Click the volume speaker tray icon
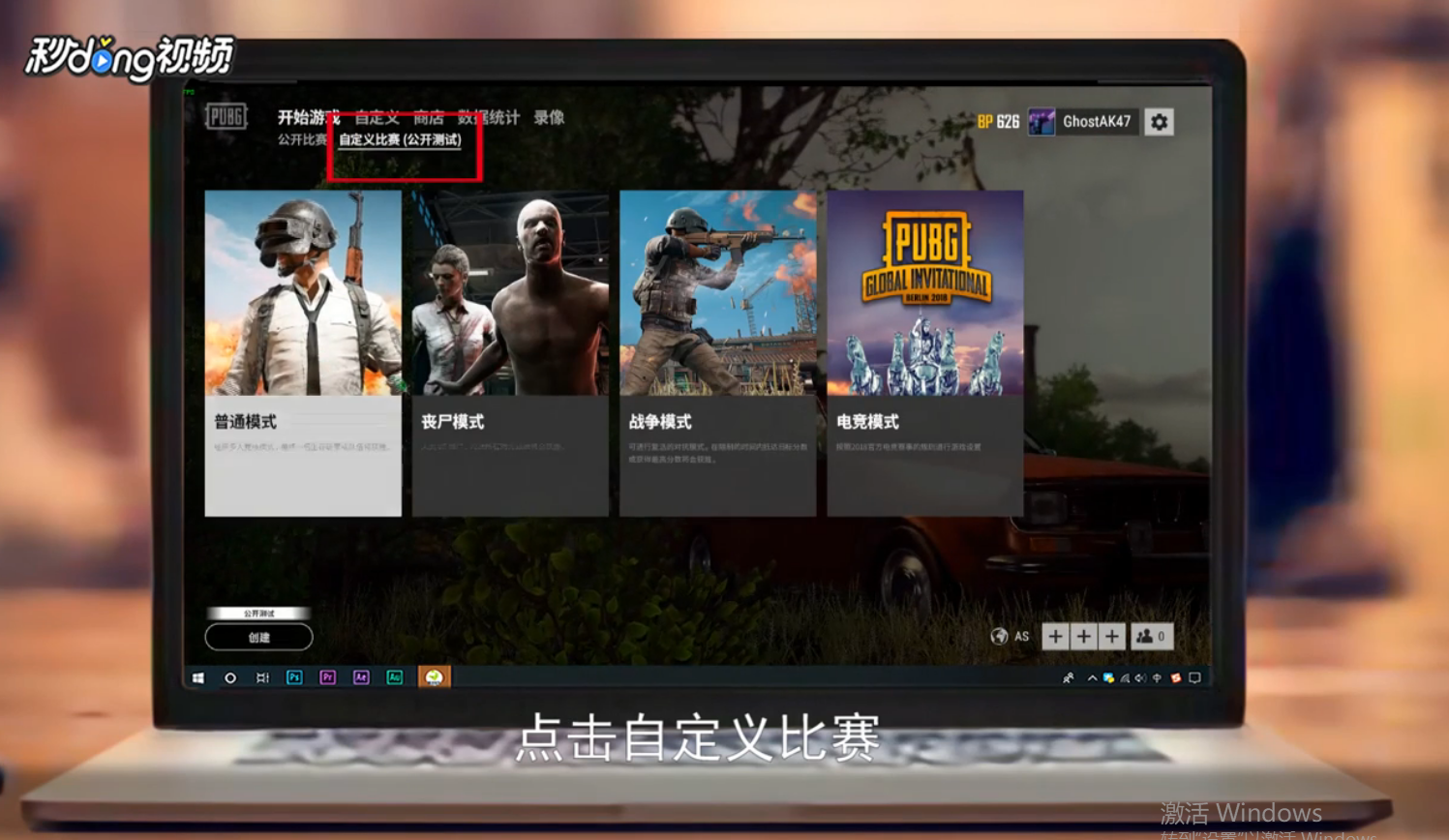The image size is (1449, 840). click(x=1140, y=678)
